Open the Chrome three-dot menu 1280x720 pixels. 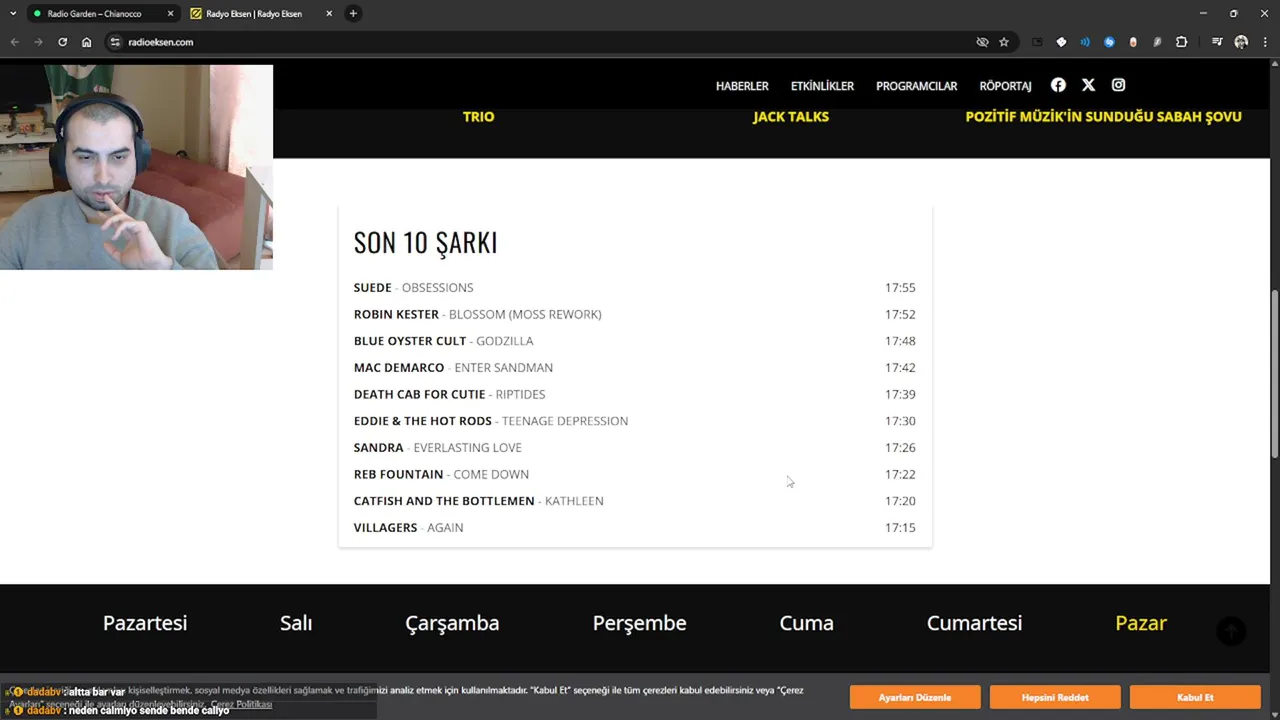tap(1265, 42)
